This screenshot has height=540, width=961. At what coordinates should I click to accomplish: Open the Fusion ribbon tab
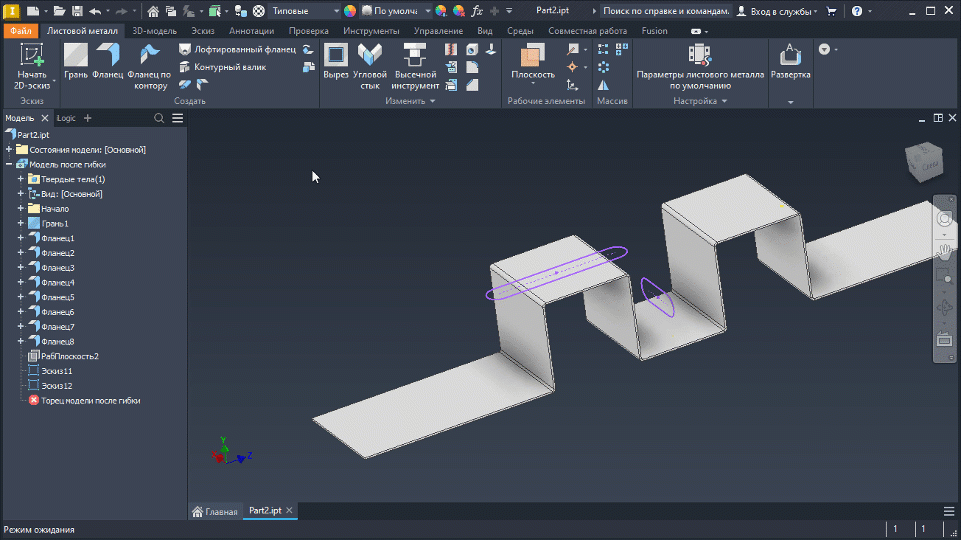click(x=655, y=31)
